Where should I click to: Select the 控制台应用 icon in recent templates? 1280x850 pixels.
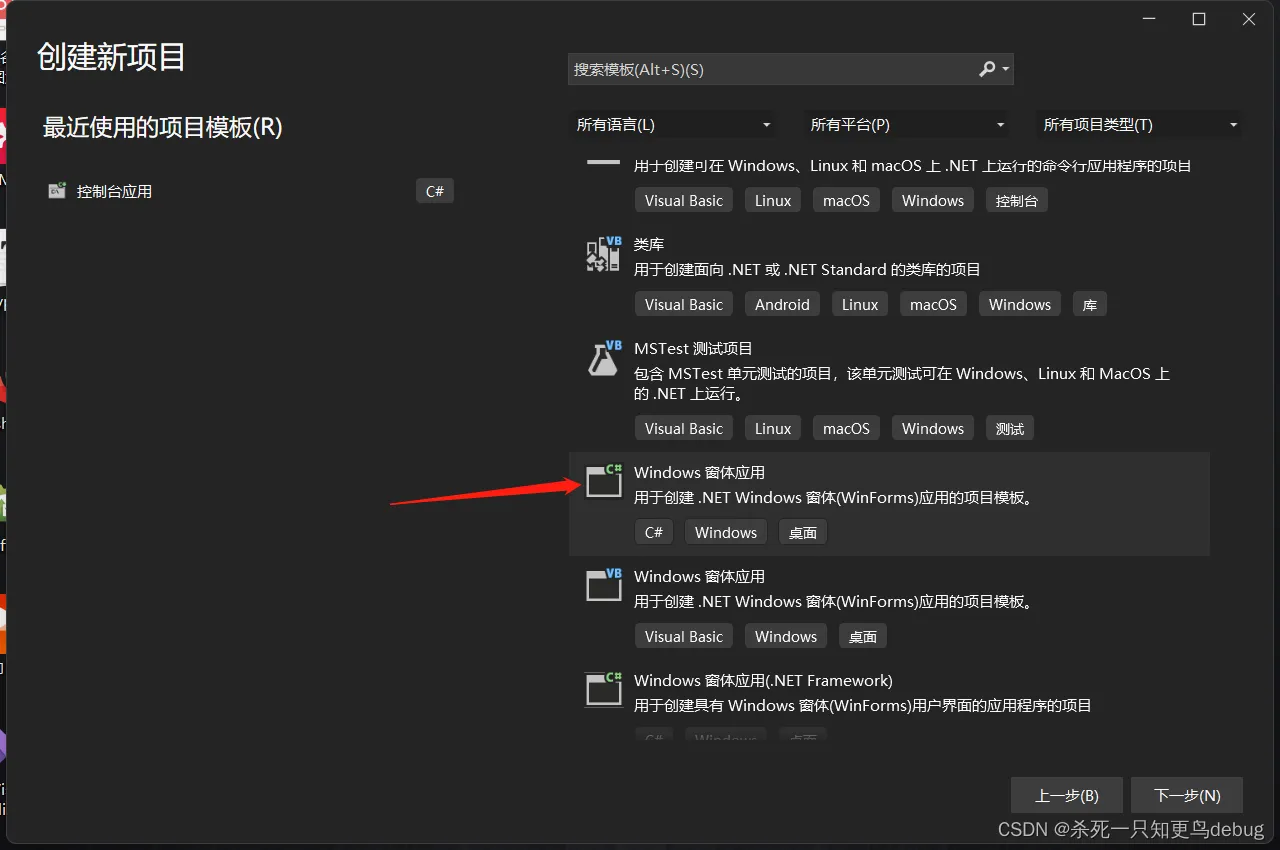pos(57,191)
